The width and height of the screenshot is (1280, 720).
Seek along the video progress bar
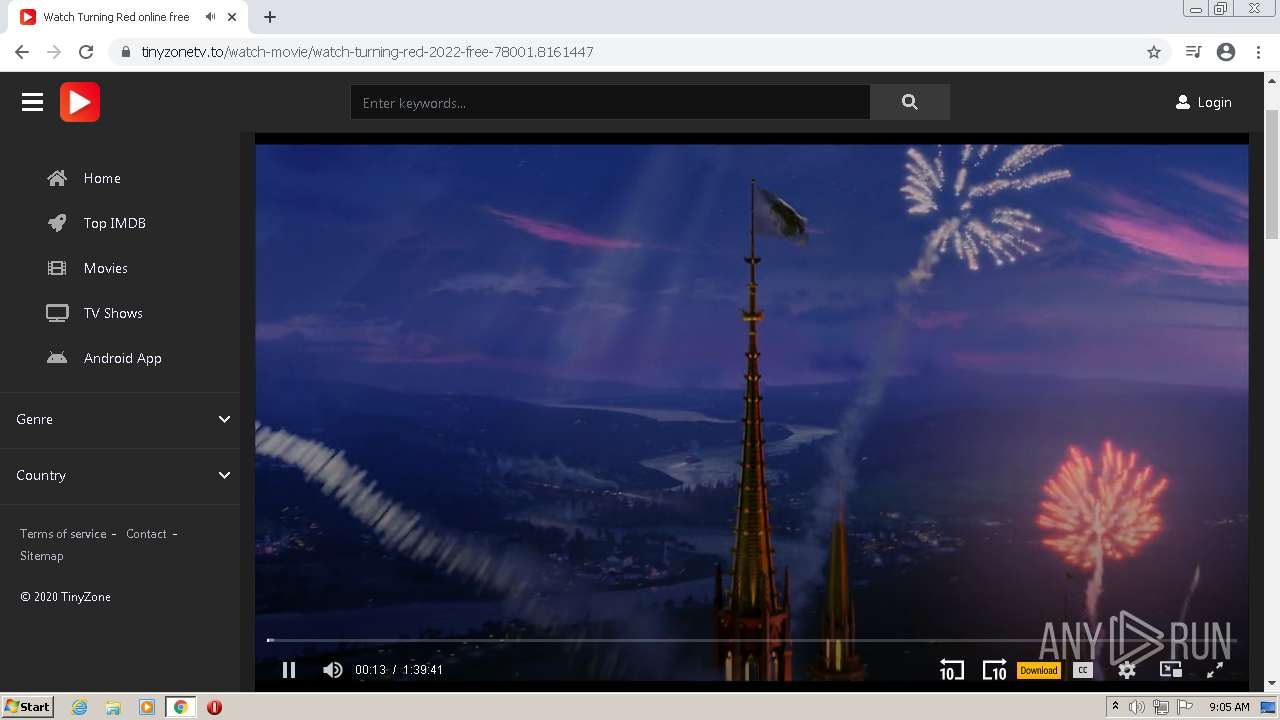(752, 640)
